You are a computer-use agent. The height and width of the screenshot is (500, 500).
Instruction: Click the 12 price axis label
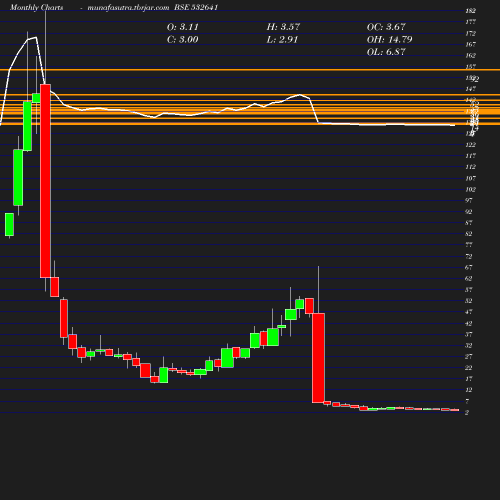tap(469, 390)
